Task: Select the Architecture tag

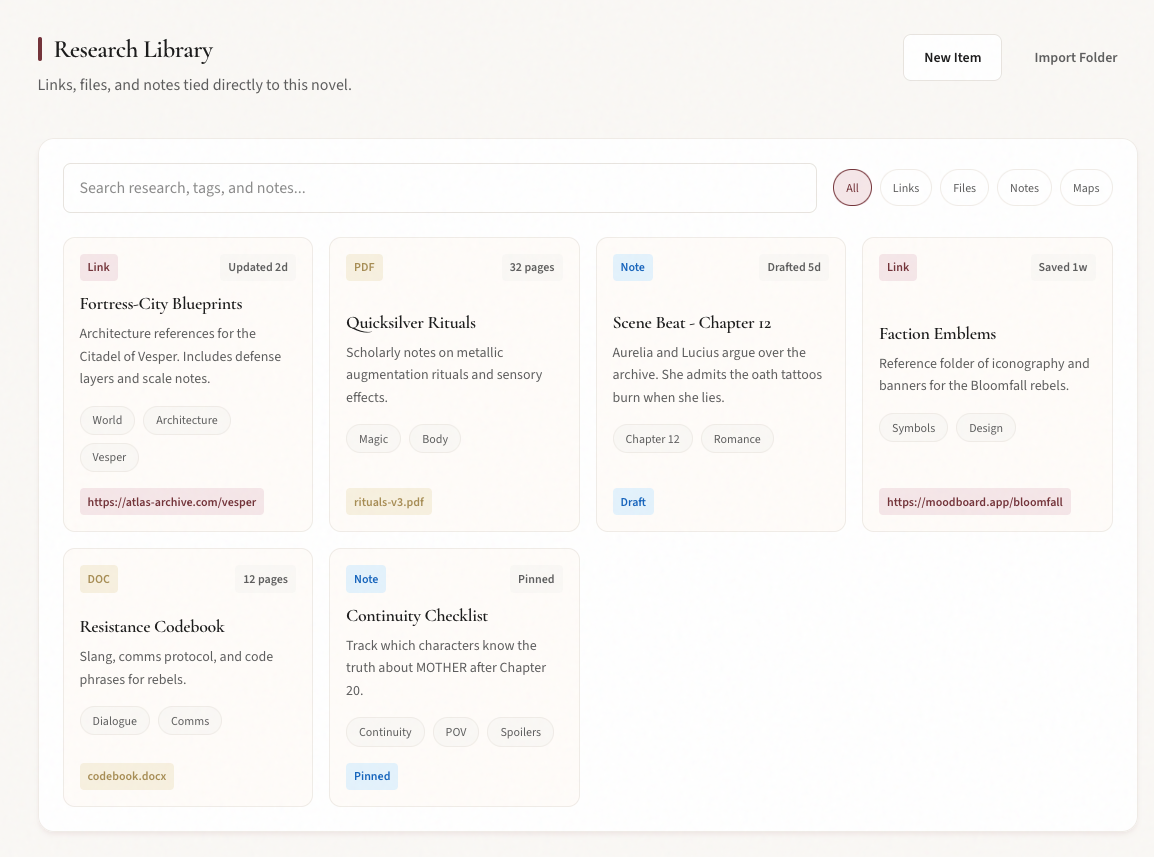Action: click(187, 420)
